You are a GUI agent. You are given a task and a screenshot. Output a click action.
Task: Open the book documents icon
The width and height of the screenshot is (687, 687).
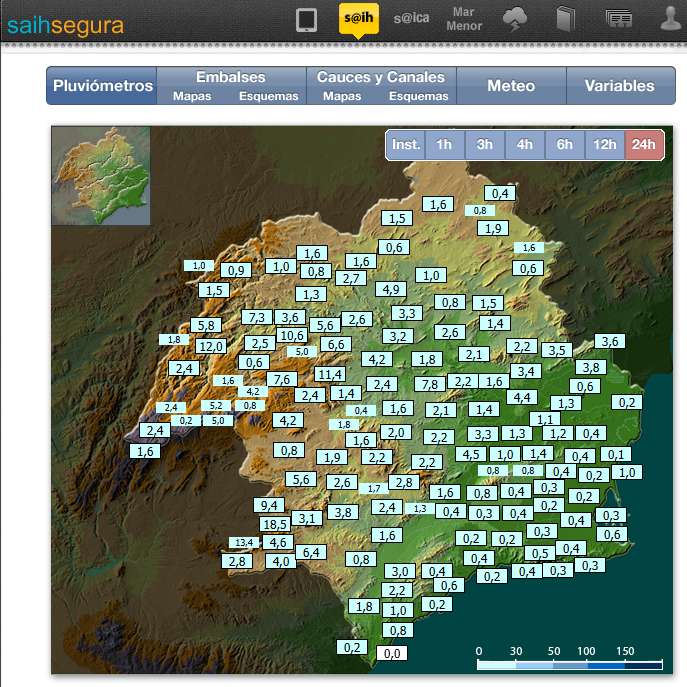pos(566,20)
